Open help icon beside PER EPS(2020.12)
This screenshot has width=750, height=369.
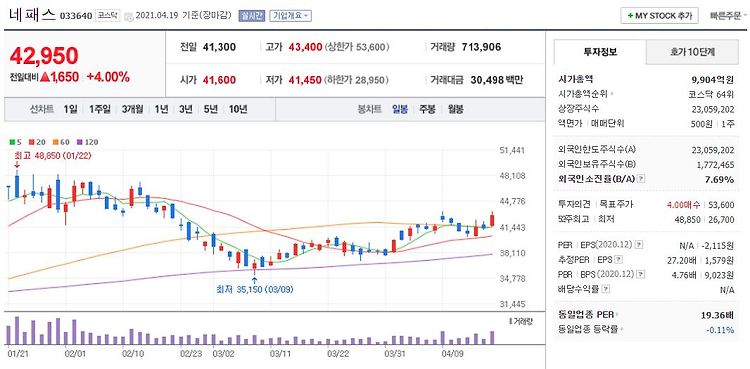(639, 245)
